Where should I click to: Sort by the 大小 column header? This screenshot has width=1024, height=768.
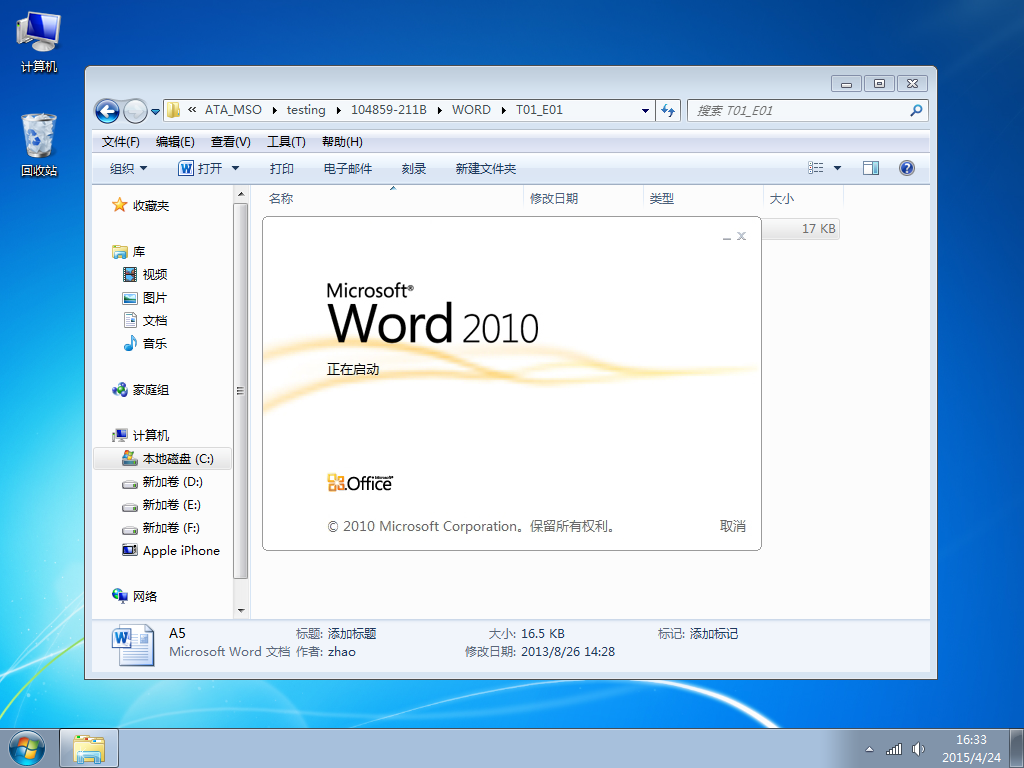click(782, 199)
